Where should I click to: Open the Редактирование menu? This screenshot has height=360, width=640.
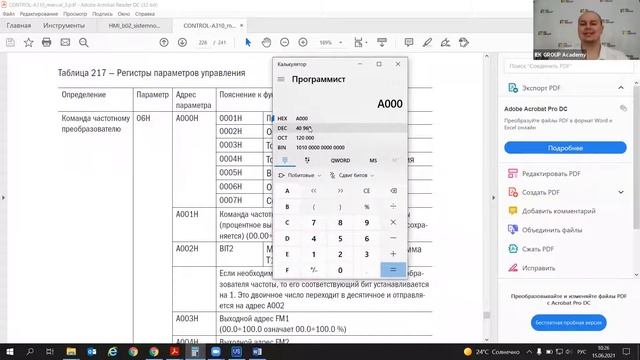tap(39, 14)
